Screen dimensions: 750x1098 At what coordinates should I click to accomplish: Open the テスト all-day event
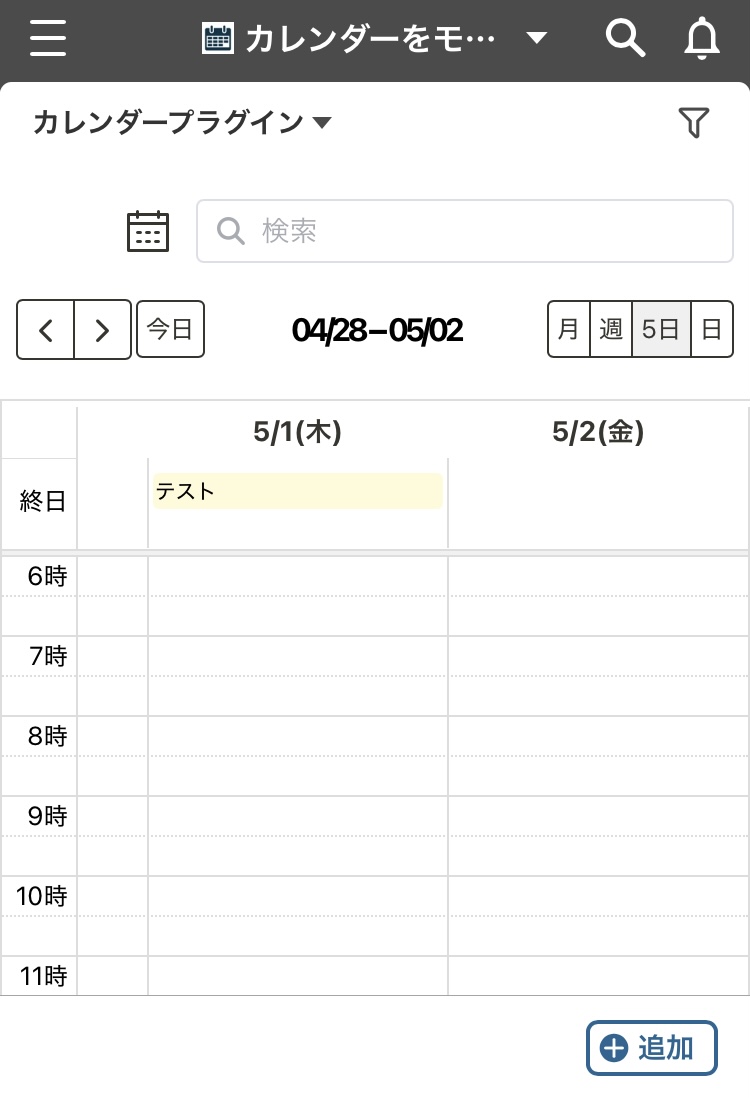tap(298, 491)
